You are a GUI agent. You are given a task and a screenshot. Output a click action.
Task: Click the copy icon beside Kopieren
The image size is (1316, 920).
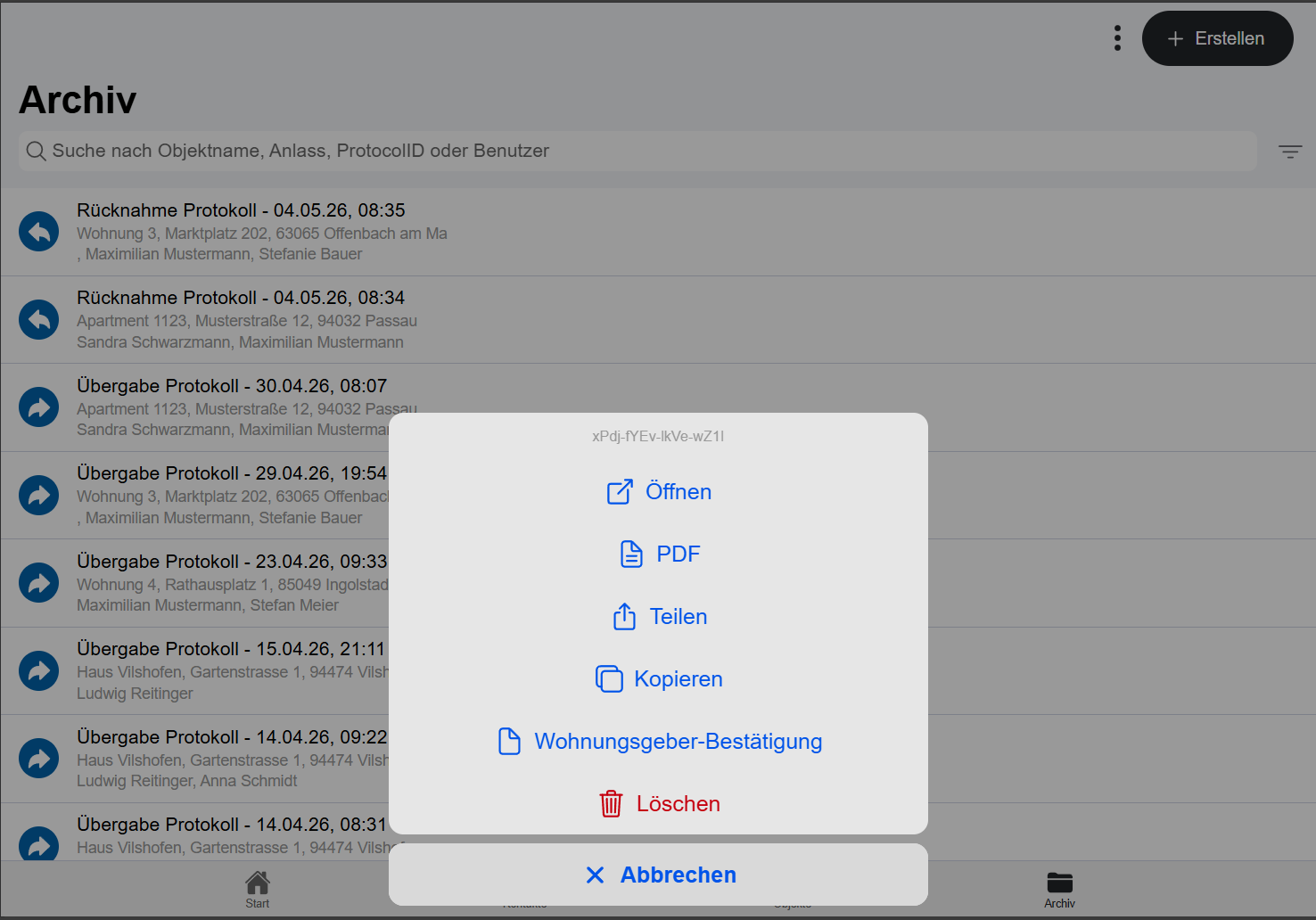609,678
